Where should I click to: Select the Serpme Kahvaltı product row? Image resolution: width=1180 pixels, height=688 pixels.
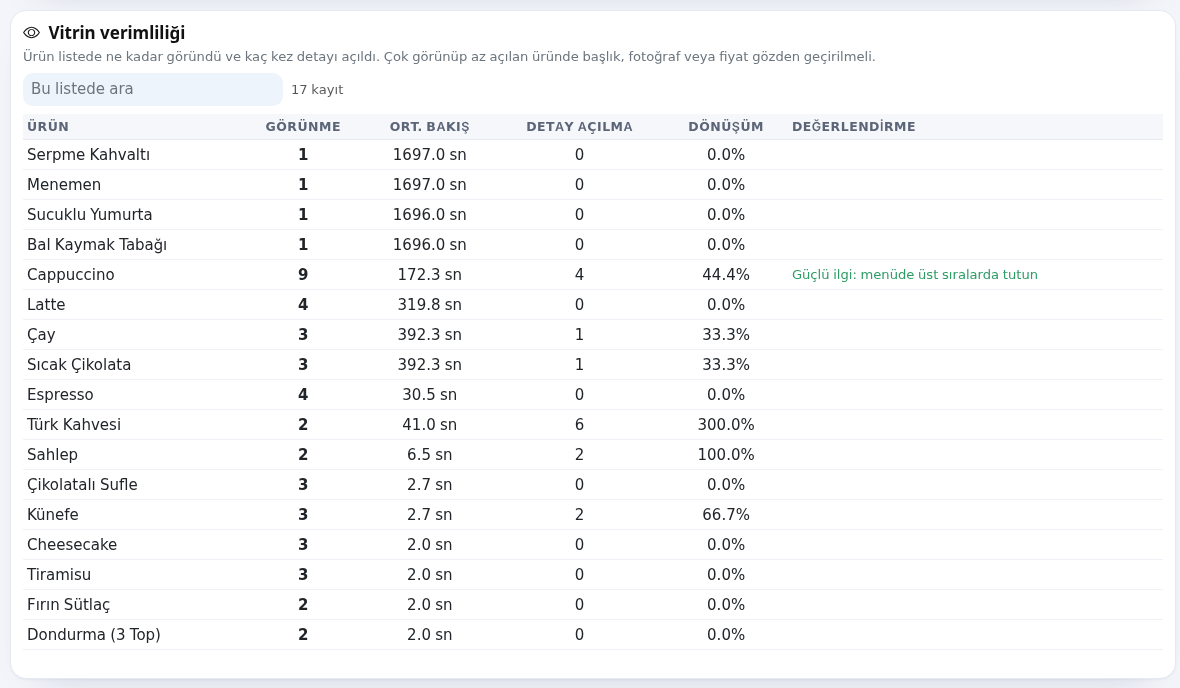[x=593, y=154]
